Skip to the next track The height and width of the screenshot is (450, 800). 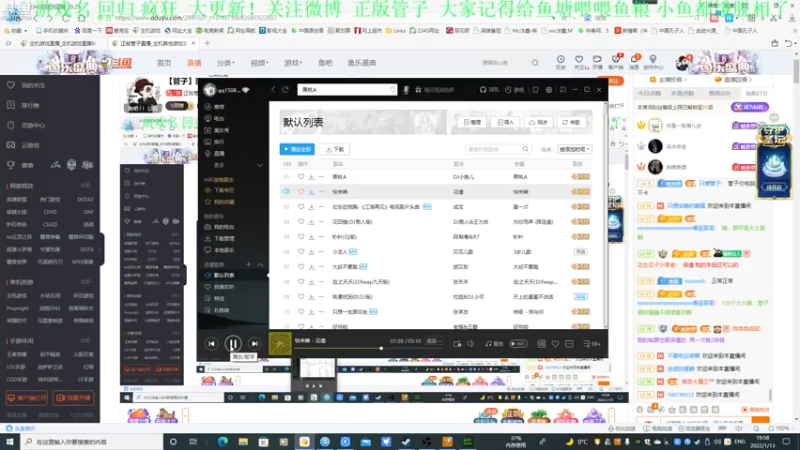(254, 344)
